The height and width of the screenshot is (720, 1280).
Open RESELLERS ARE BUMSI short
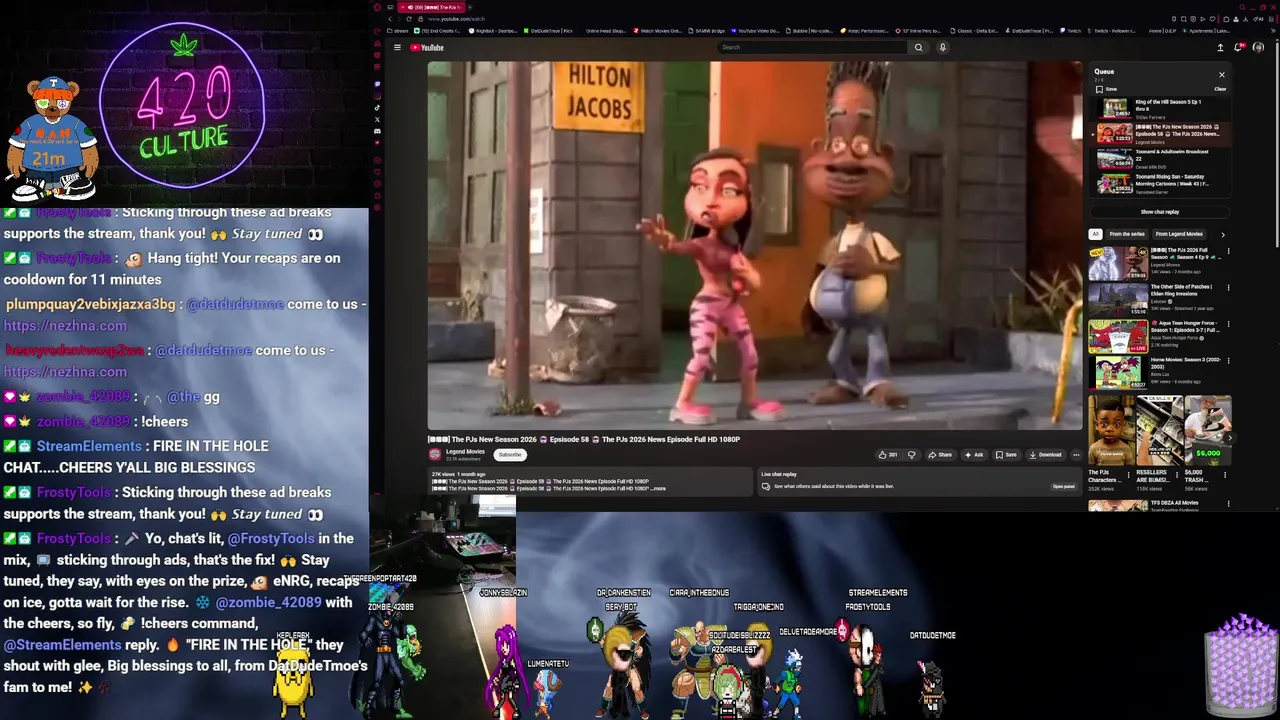click(1159, 443)
